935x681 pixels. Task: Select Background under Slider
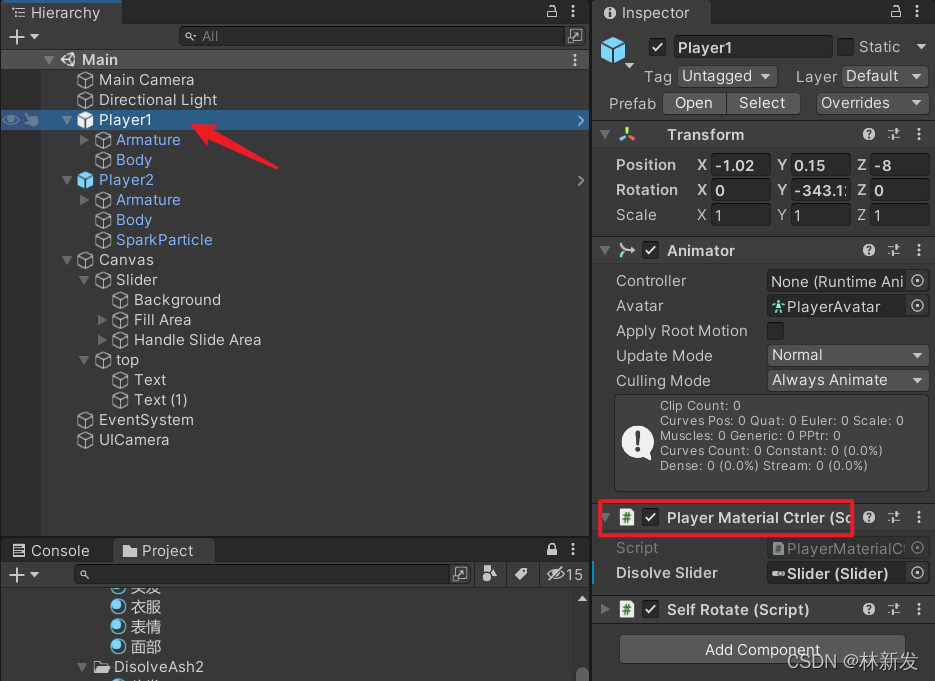(177, 300)
